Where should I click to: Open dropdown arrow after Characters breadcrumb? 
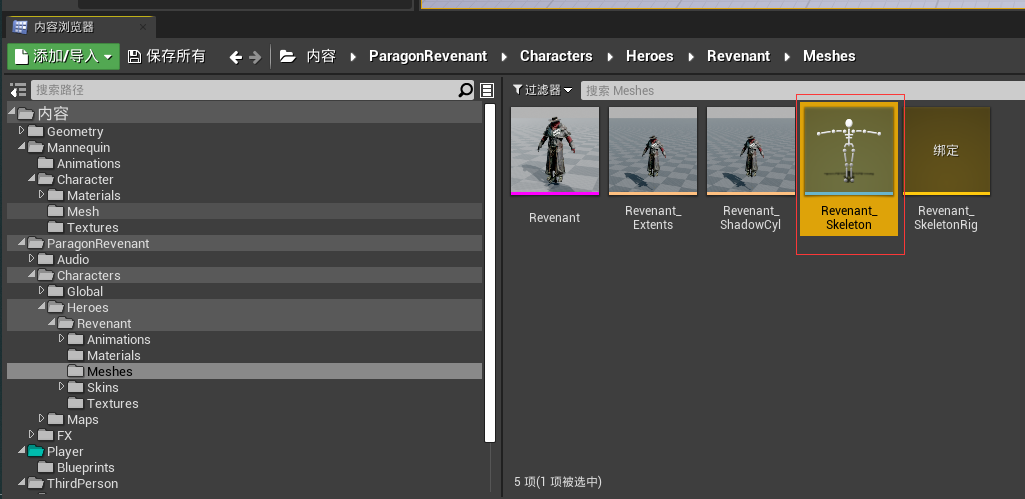coord(609,57)
